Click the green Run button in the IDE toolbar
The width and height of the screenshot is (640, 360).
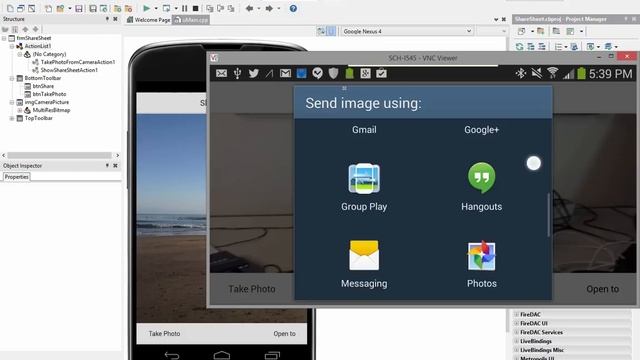point(146,8)
